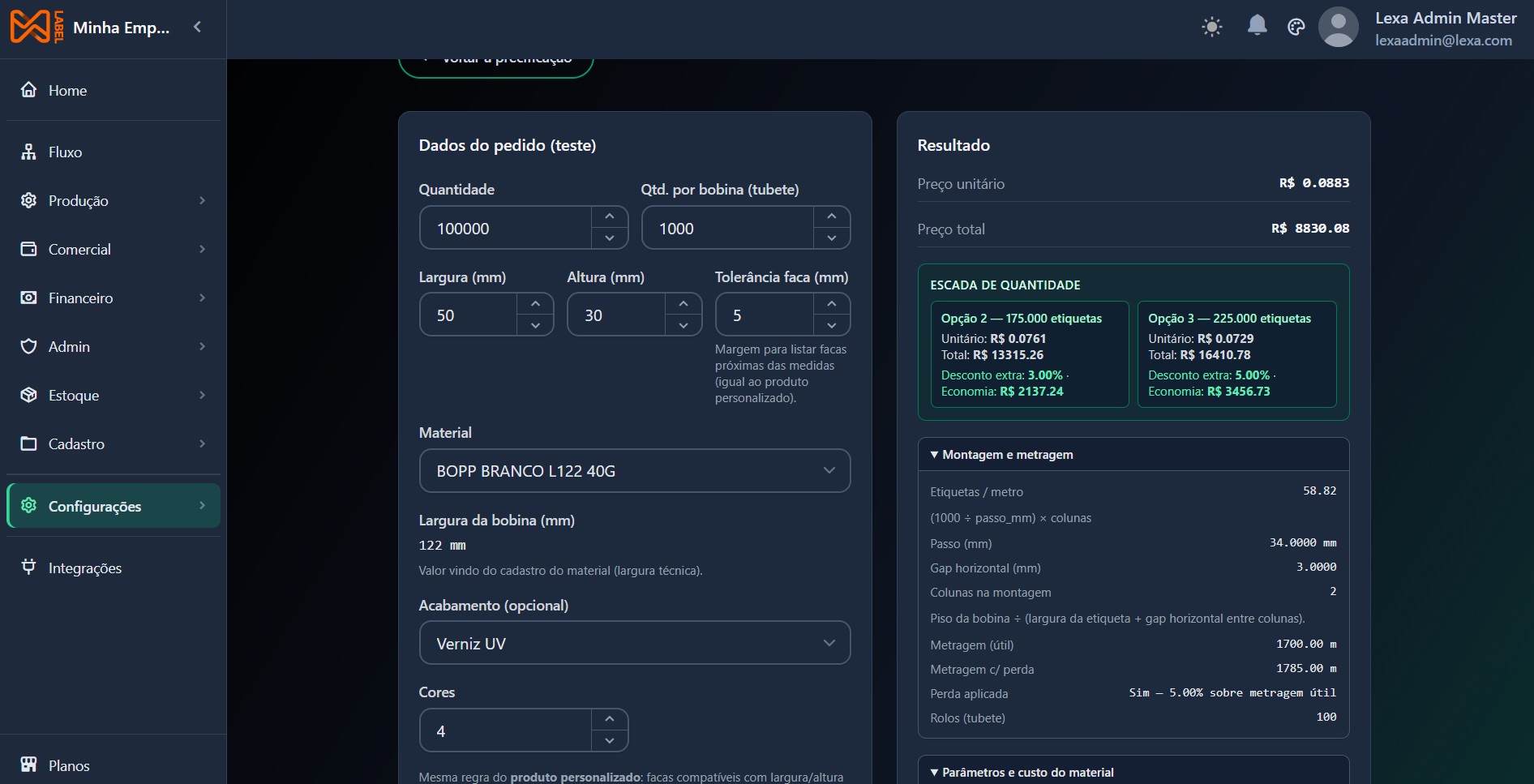Image resolution: width=1534 pixels, height=784 pixels.
Task: Increase Tolerância faca value
Action: [832, 303]
